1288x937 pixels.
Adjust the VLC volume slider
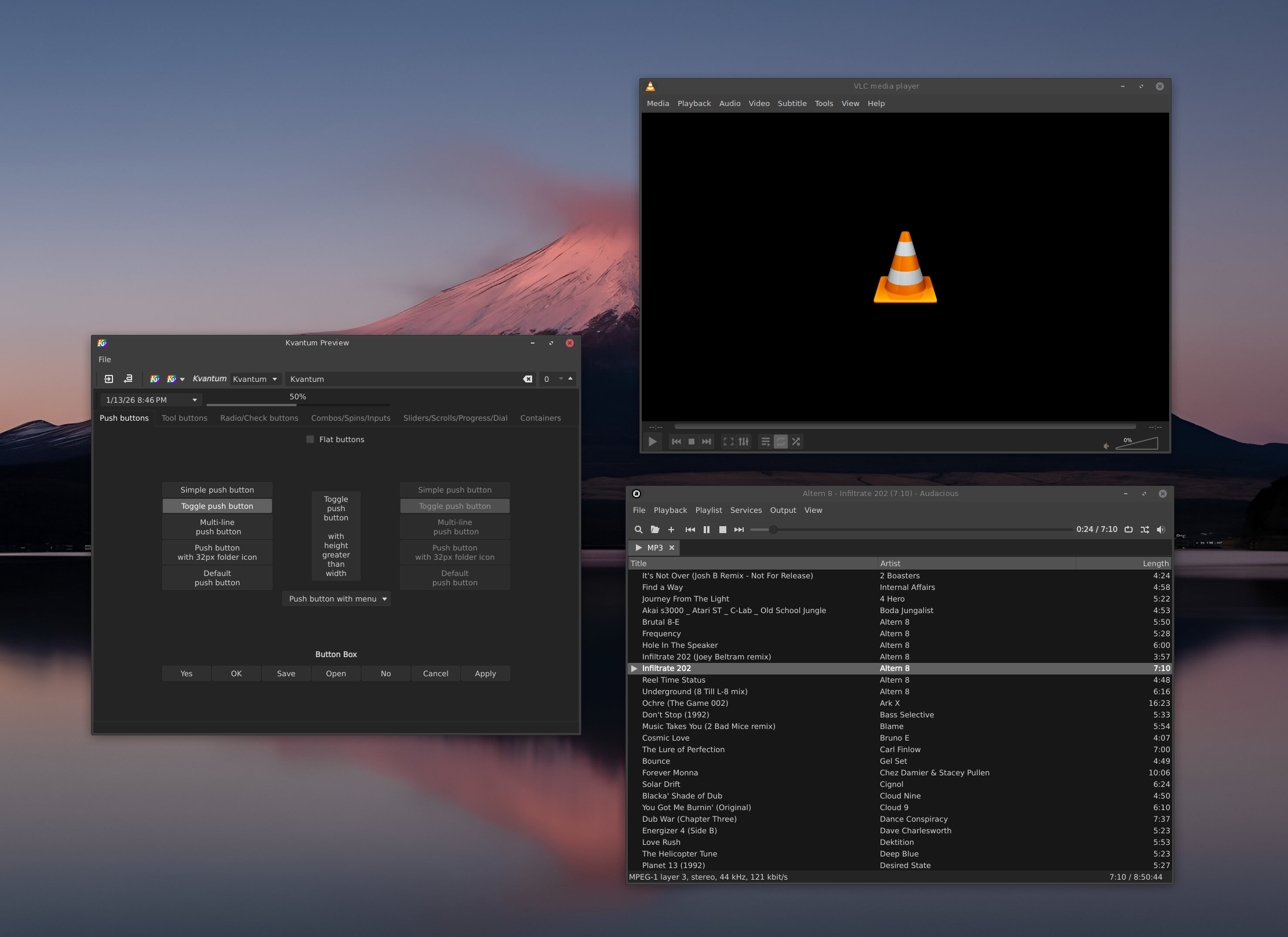1137,443
